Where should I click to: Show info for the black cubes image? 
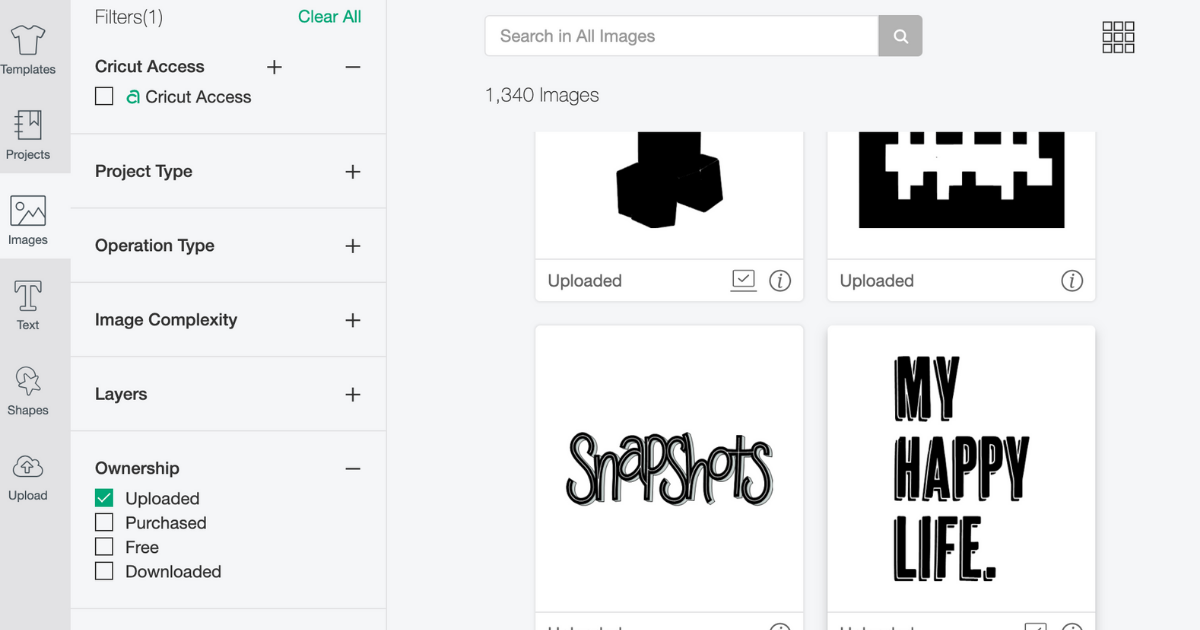coord(780,281)
